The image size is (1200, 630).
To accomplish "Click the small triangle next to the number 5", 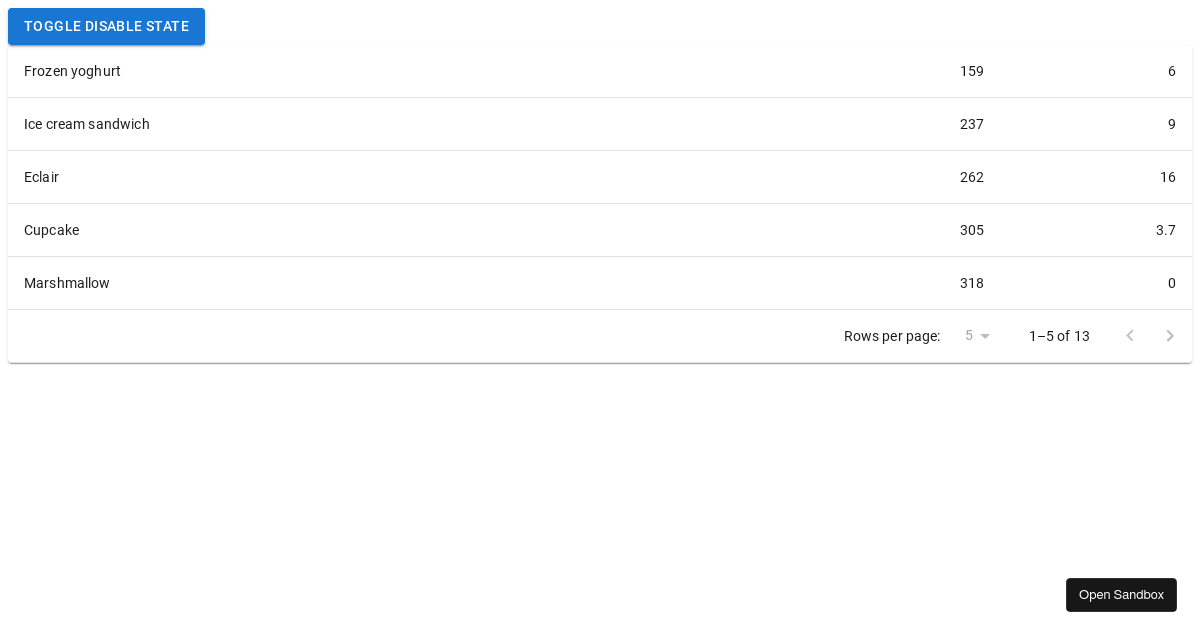I will pyautogui.click(x=986, y=336).
